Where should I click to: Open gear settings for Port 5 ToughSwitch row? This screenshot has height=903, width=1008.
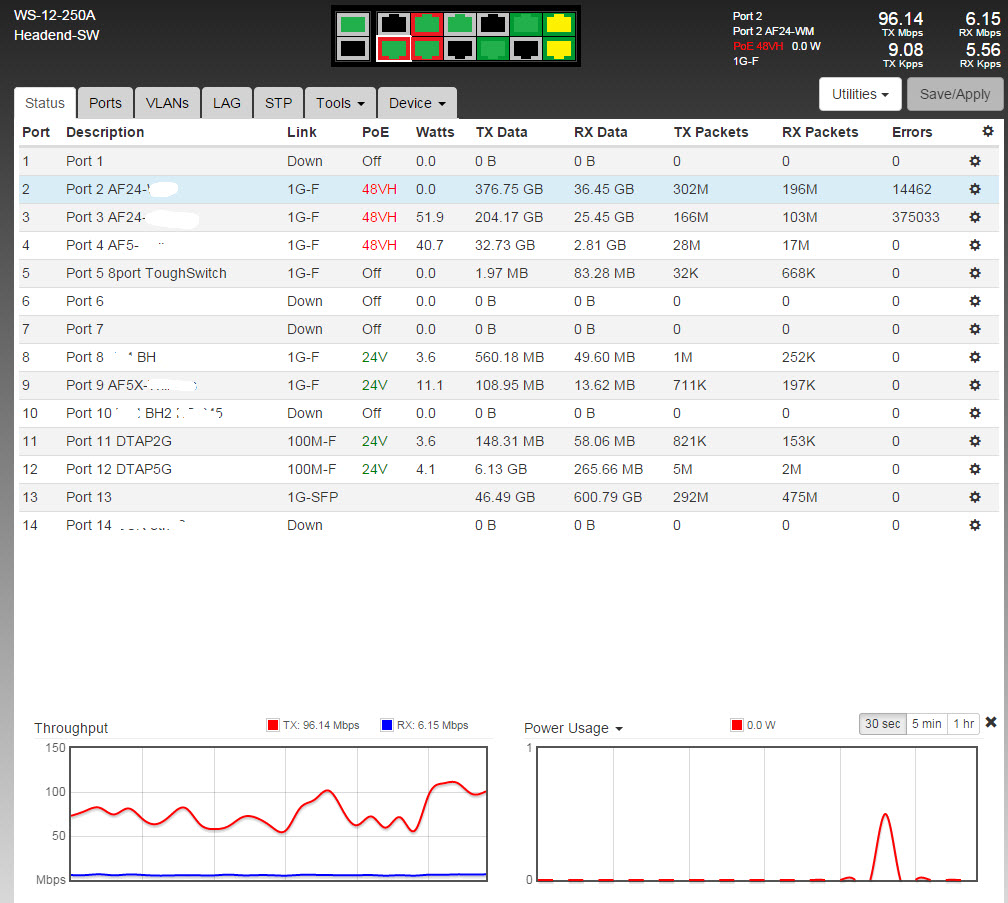[975, 273]
